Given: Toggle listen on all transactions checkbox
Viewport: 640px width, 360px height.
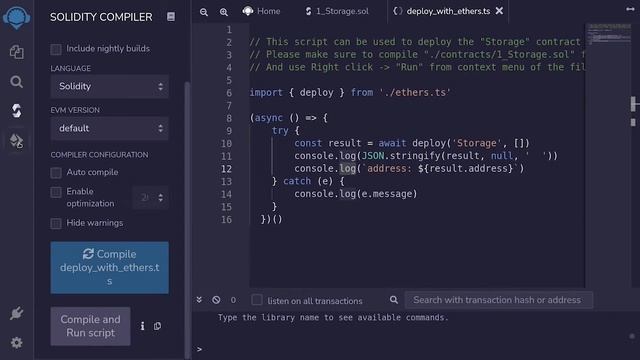Looking at the screenshot, I should click(x=257, y=300).
